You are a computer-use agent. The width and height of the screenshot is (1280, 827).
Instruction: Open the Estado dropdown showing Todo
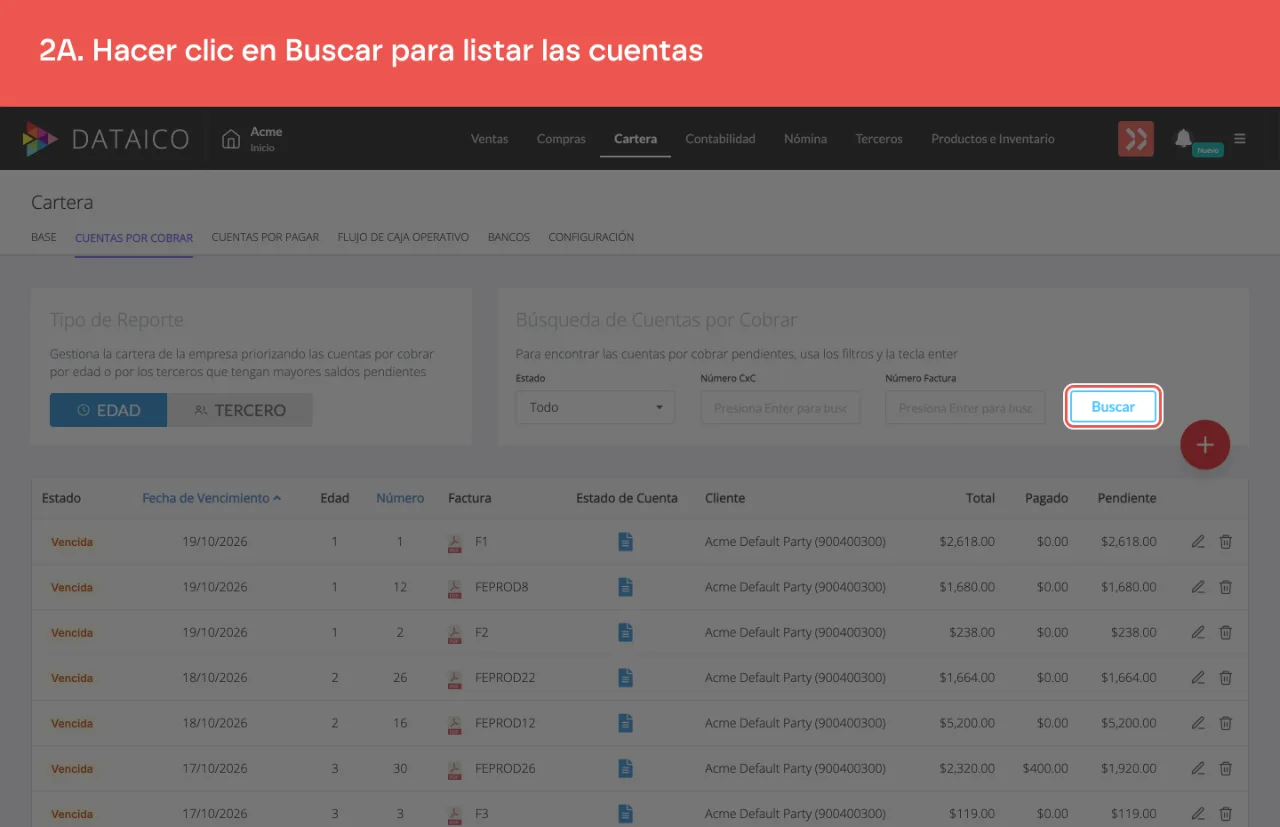coord(595,407)
